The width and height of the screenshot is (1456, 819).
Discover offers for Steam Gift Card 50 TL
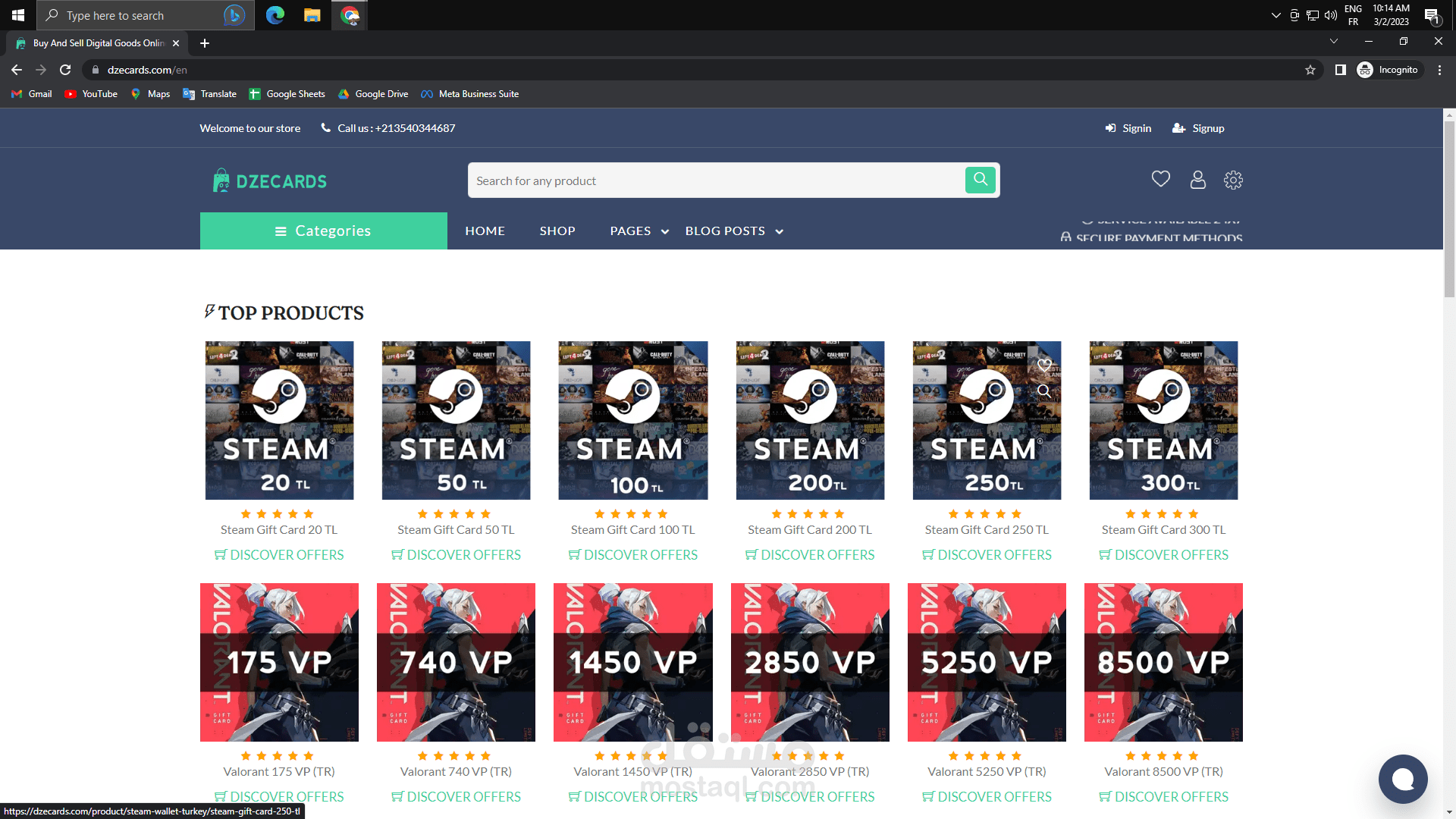click(456, 555)
